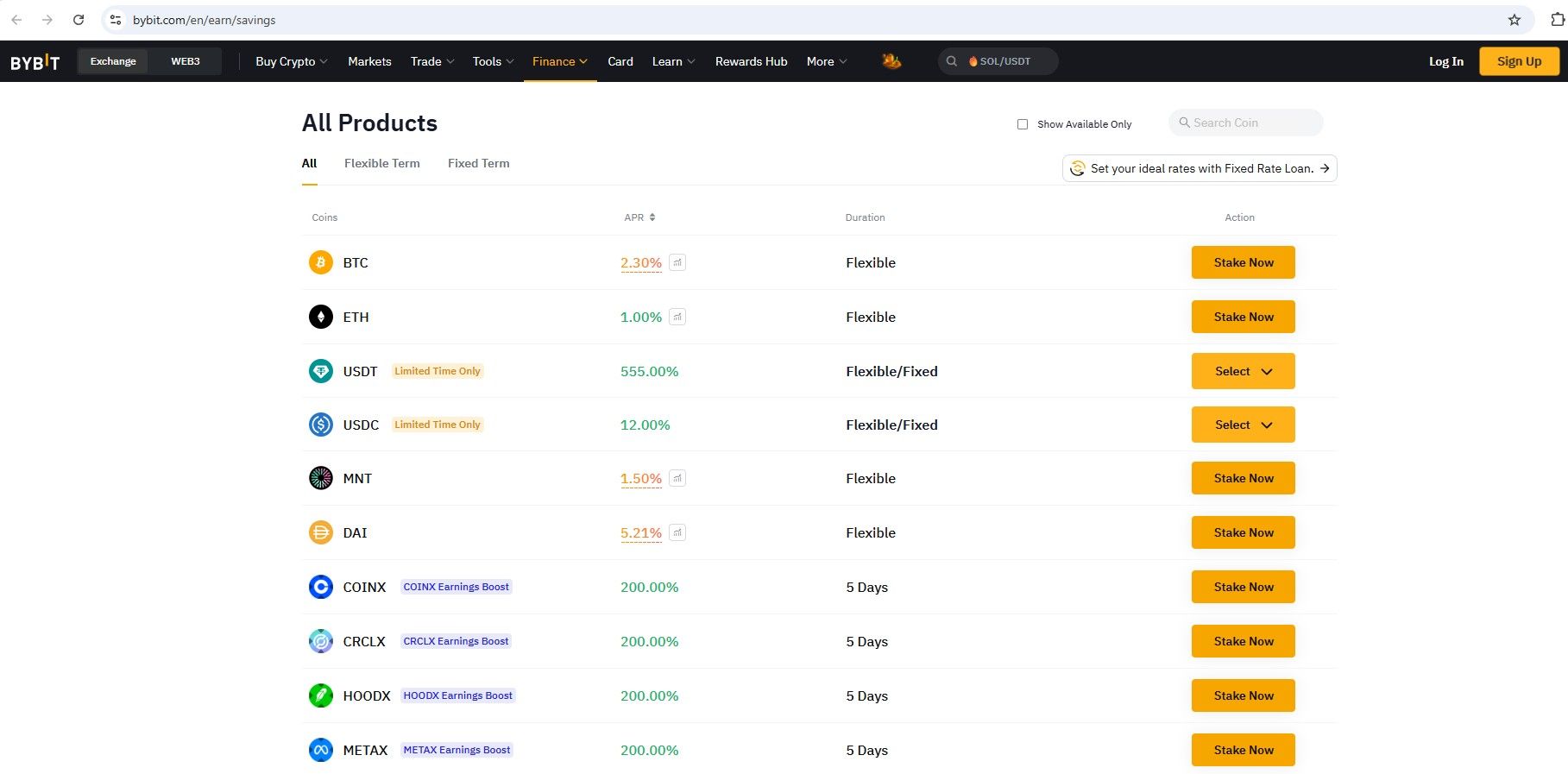The width and height of the screenshot is (1568, 774).
Task: Expand the Trade dropdown
Action: pos(432,61)
